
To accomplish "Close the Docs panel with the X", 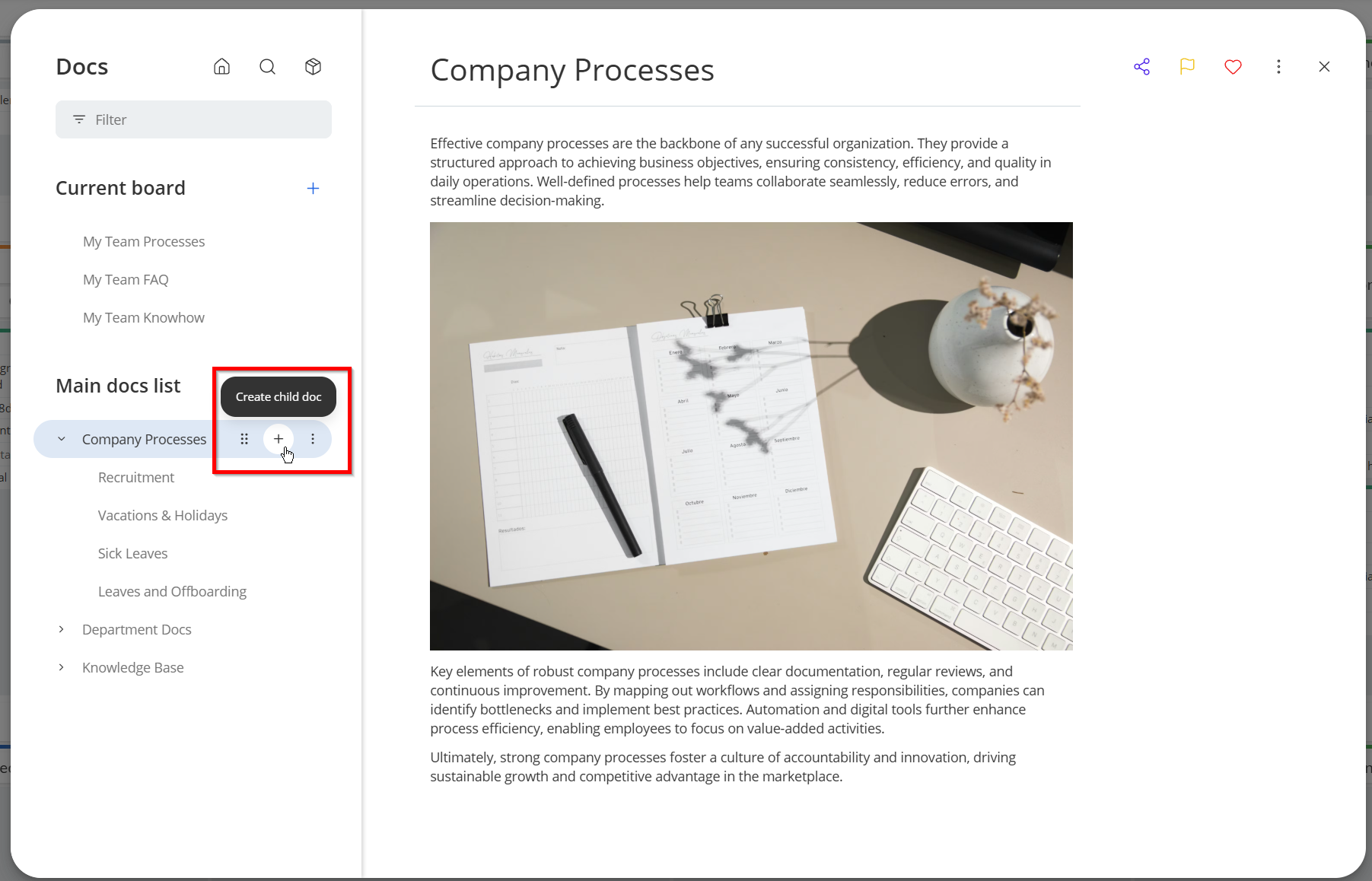I will [1324, 67].
